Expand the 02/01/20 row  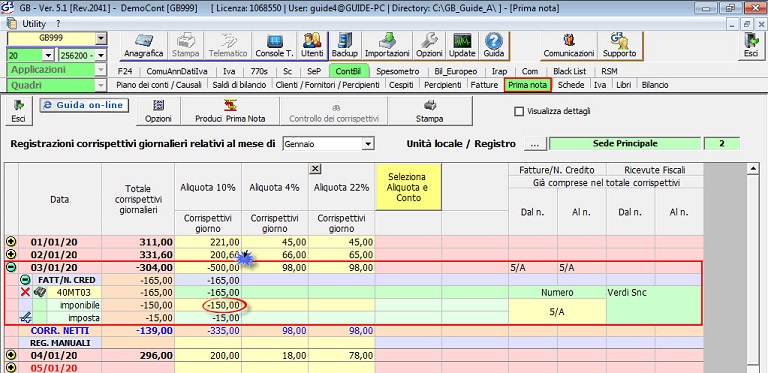pos(12,255)
